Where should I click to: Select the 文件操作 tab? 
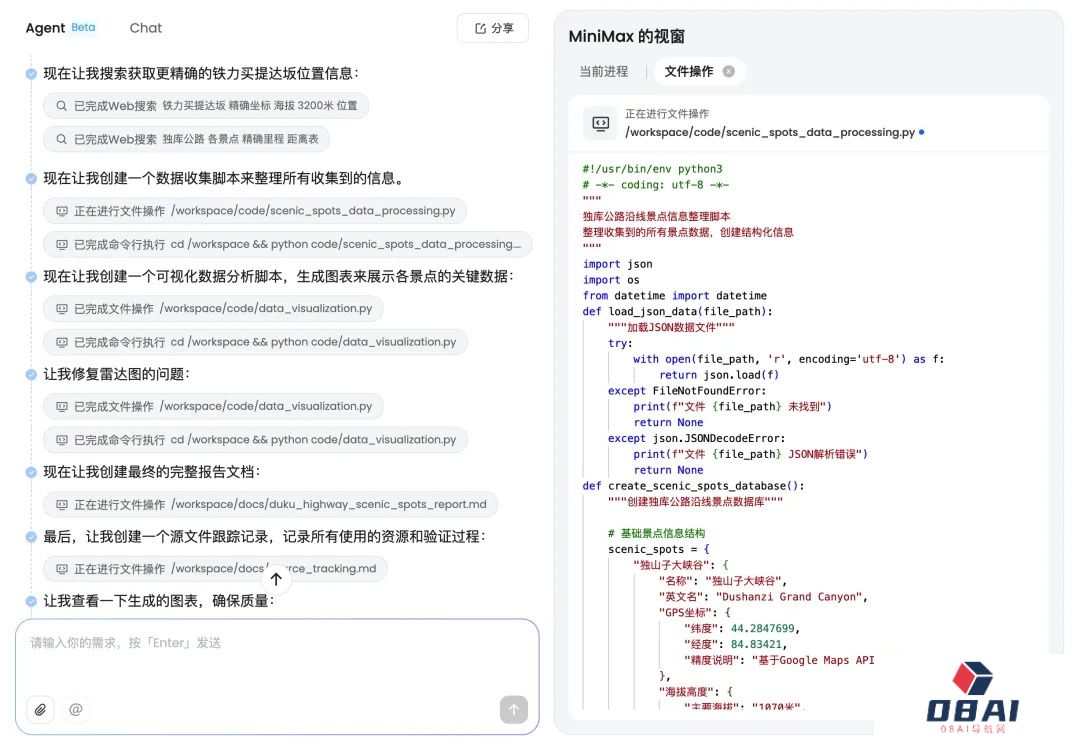pos(688,72)
